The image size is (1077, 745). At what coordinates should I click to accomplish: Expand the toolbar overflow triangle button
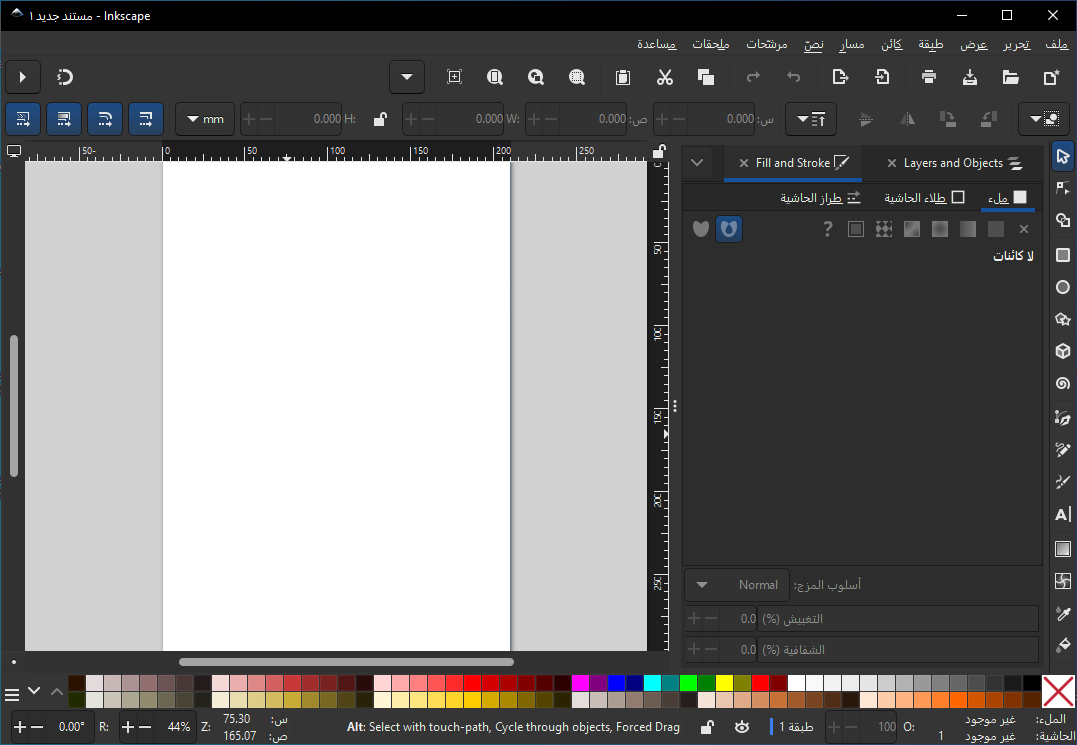[x=23, y=77]
